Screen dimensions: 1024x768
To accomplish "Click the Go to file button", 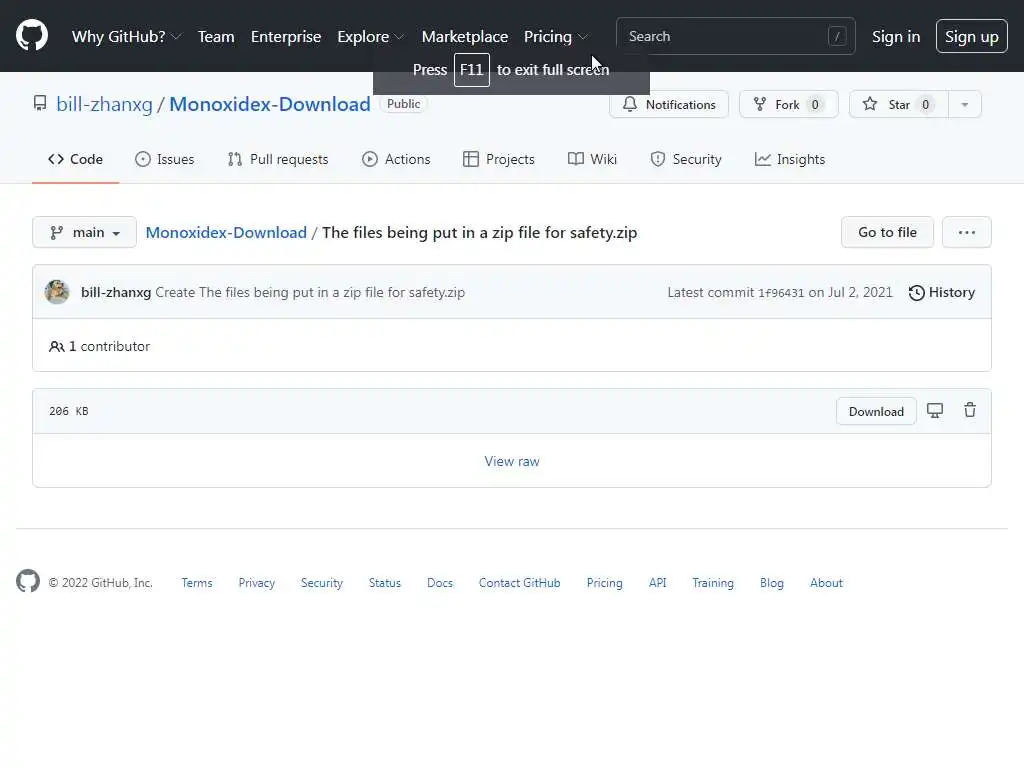I will coord(887,232).
